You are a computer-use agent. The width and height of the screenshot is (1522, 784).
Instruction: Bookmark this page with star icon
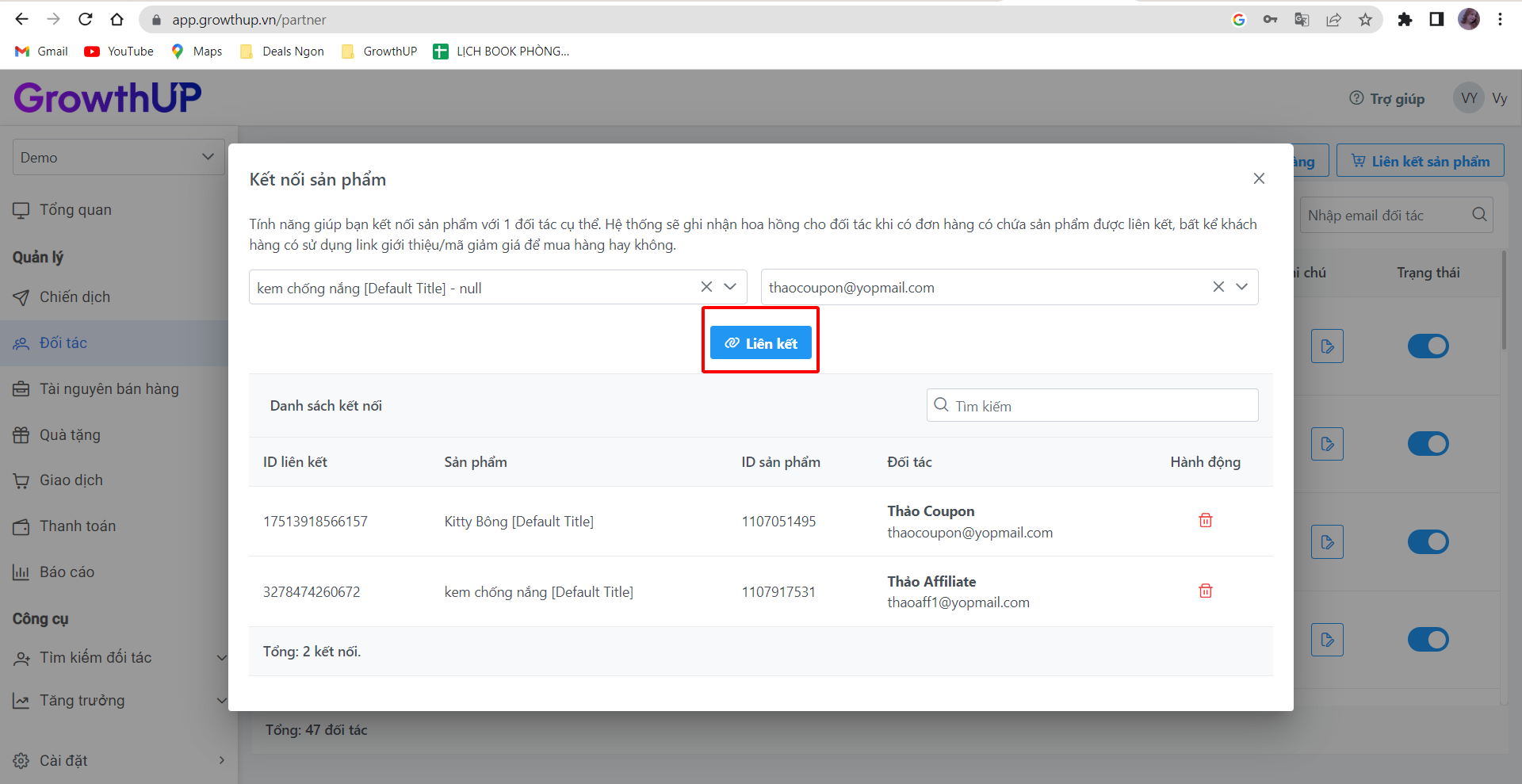[x=1365, y=20]
